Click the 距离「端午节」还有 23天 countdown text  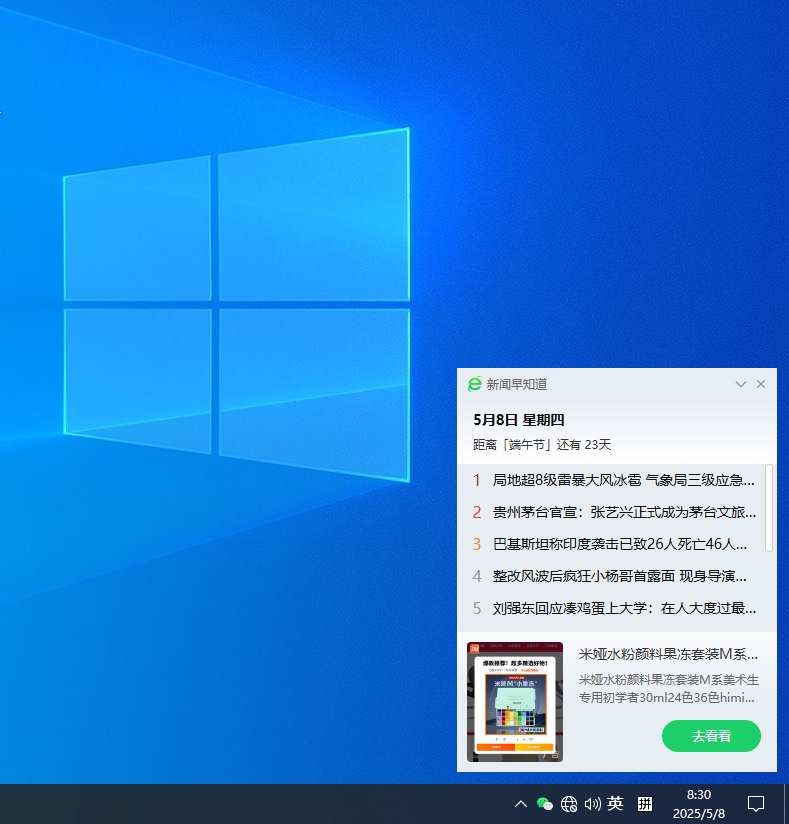(x=541, y=445)
